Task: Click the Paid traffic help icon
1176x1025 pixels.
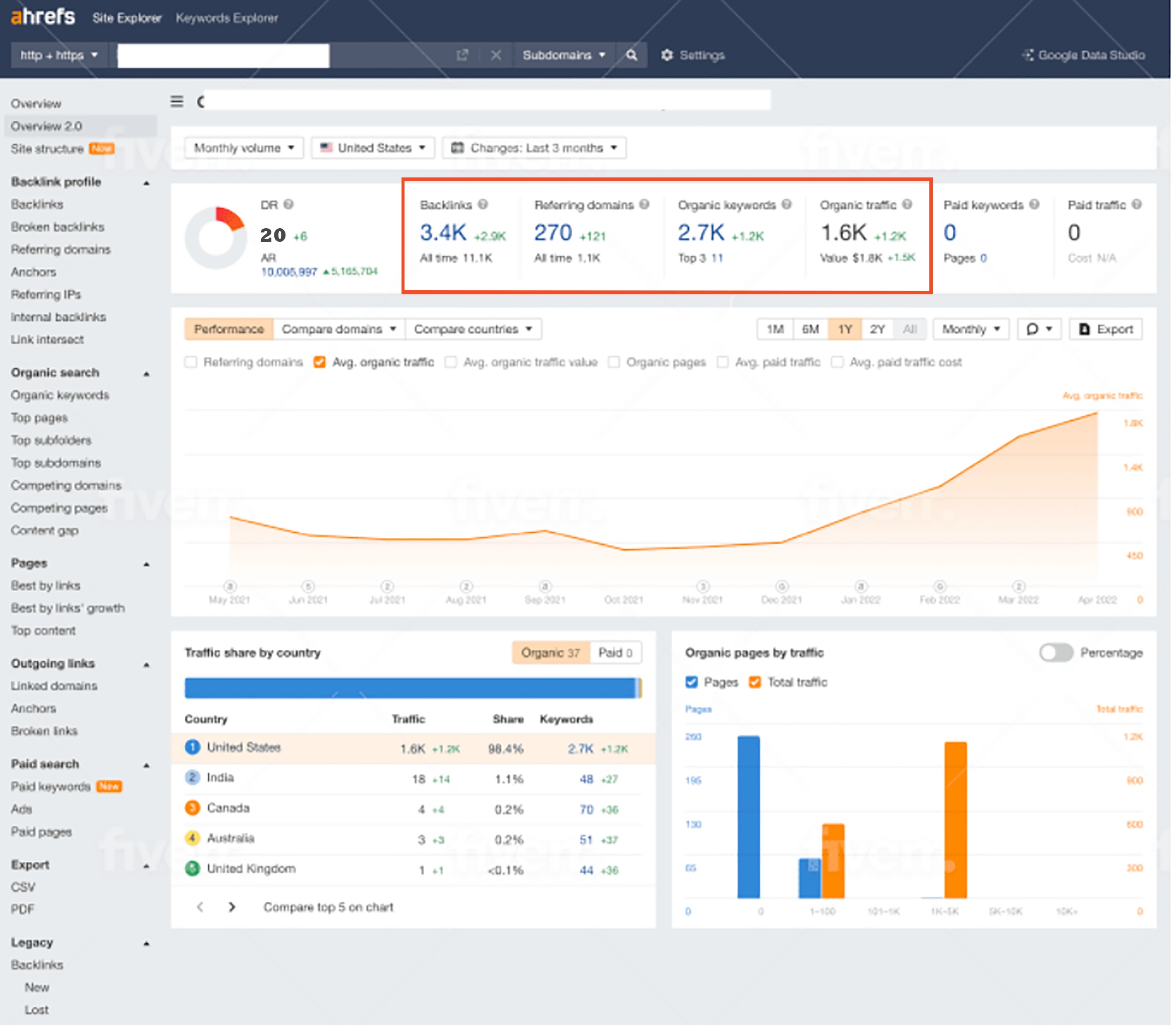Action: [x=1137, y=204]
